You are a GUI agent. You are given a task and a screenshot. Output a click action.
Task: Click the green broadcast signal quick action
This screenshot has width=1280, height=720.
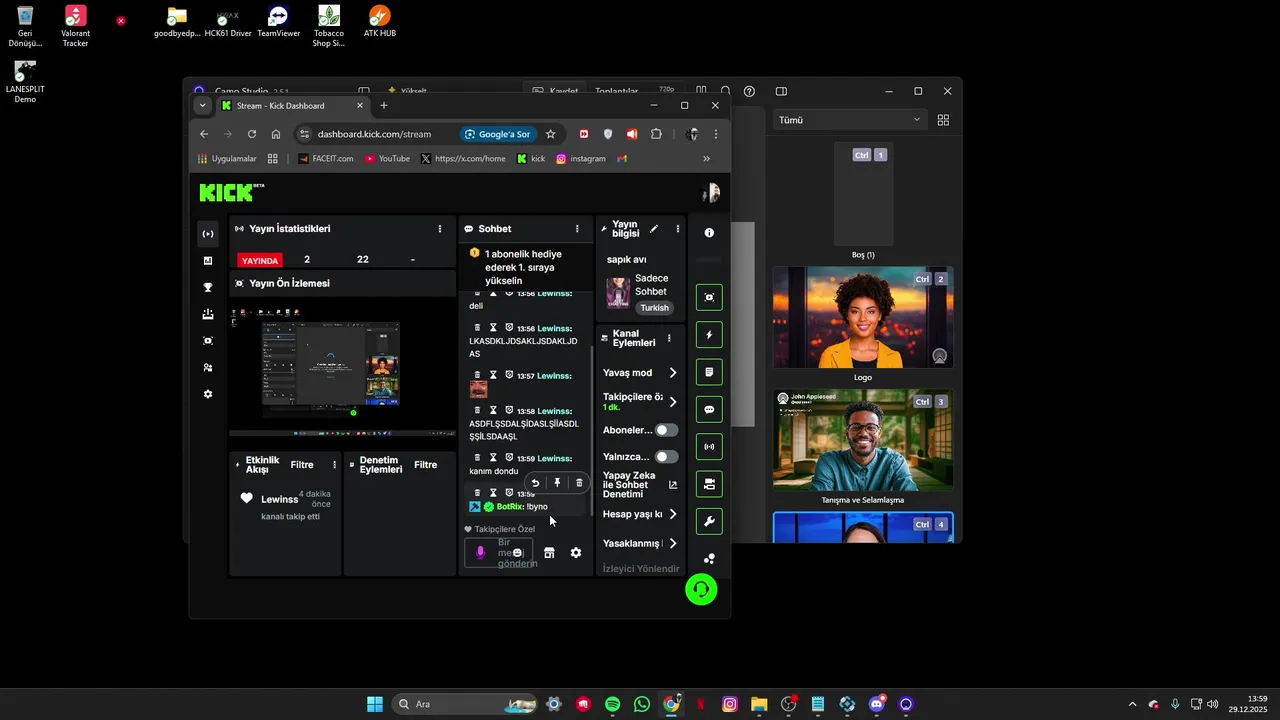709,447
